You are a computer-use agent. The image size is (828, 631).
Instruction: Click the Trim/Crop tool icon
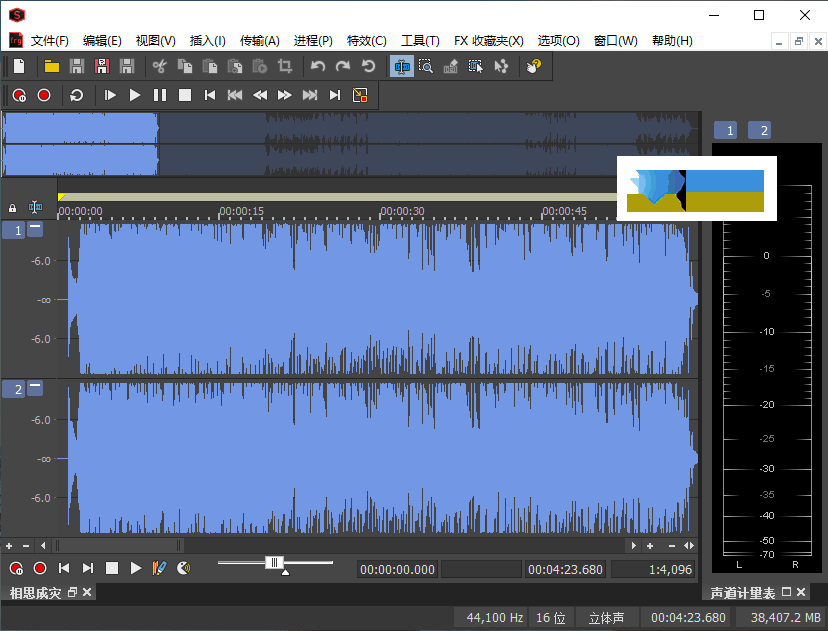(285, 66)
